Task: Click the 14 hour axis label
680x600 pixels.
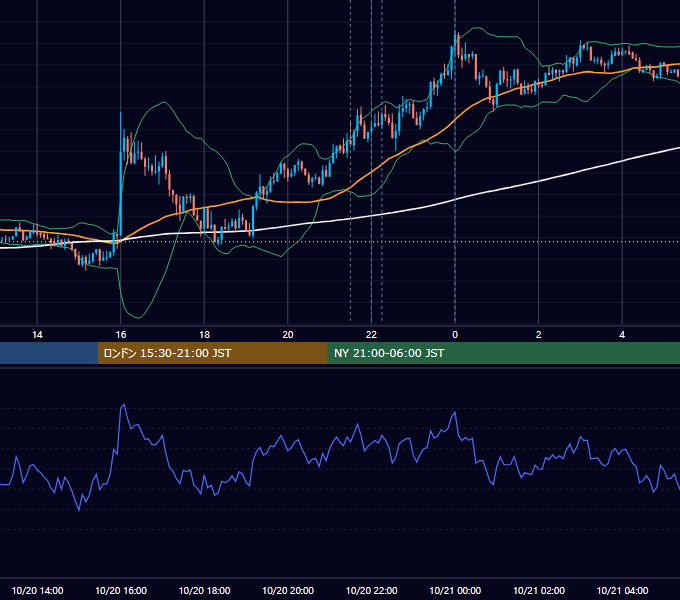Action: (x=37, y=335)
